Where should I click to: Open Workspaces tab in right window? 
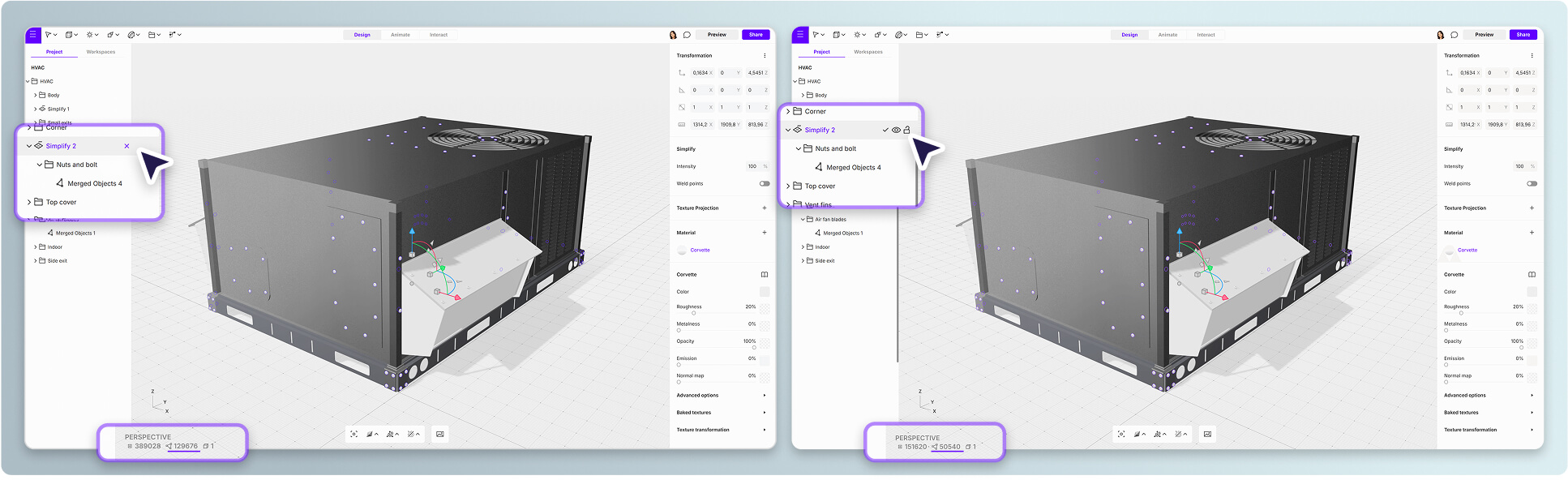click(868, 52)
